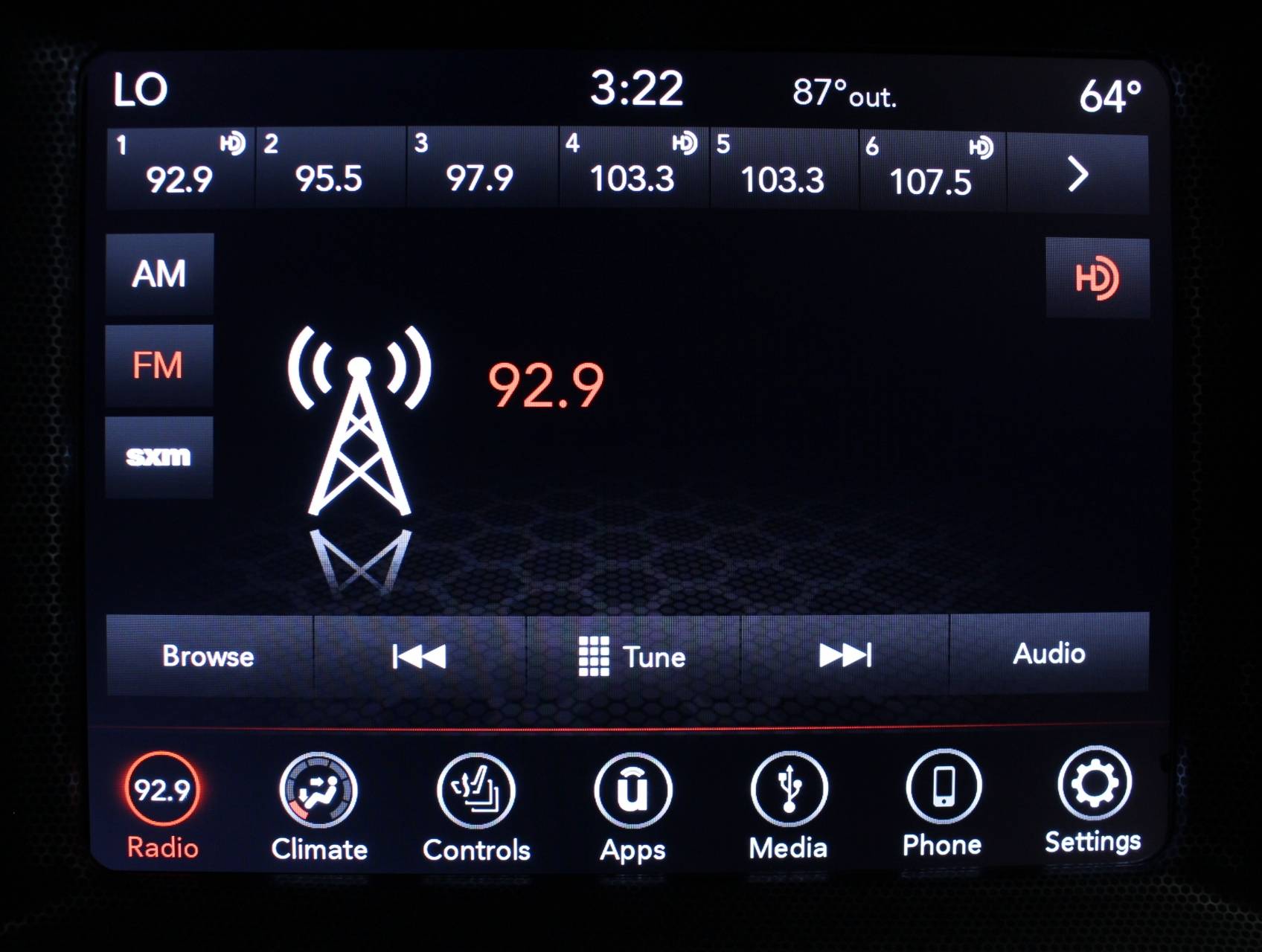Switch to AM band
Screen dimensions: 1262x952
point(159,274)
